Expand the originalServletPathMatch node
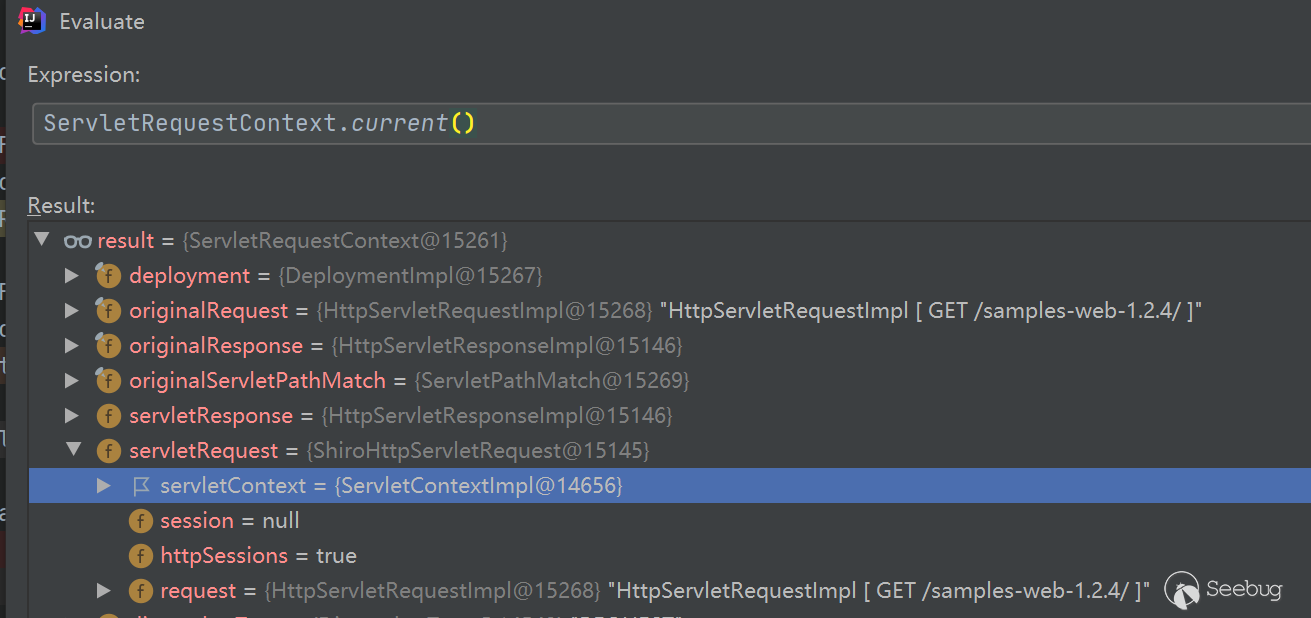Image resolution: width=1311 pixels, height=618 pixels. (72, 381)
